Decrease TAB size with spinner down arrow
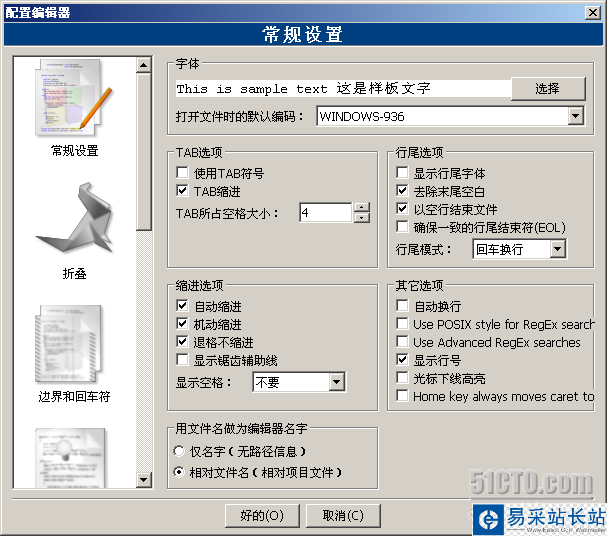Viewport: 607px width, 536px height. coord(362,217)
